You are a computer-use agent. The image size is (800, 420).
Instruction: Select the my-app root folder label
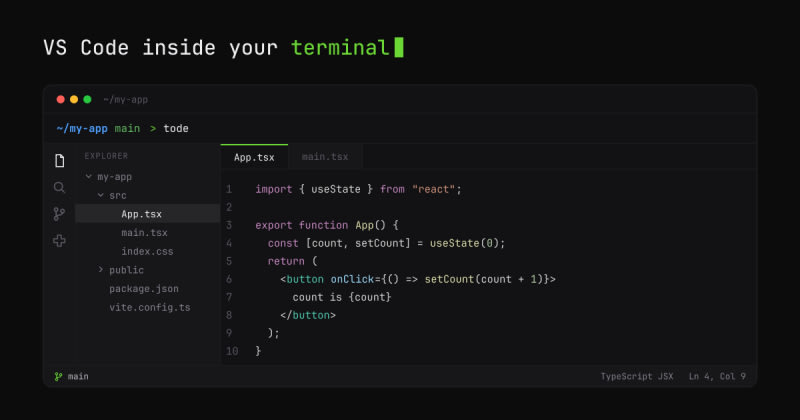[114, 177]
